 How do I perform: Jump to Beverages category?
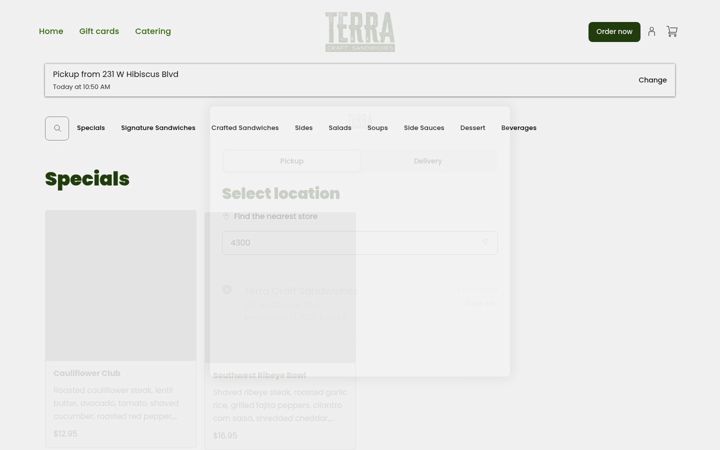click(518, 128)
